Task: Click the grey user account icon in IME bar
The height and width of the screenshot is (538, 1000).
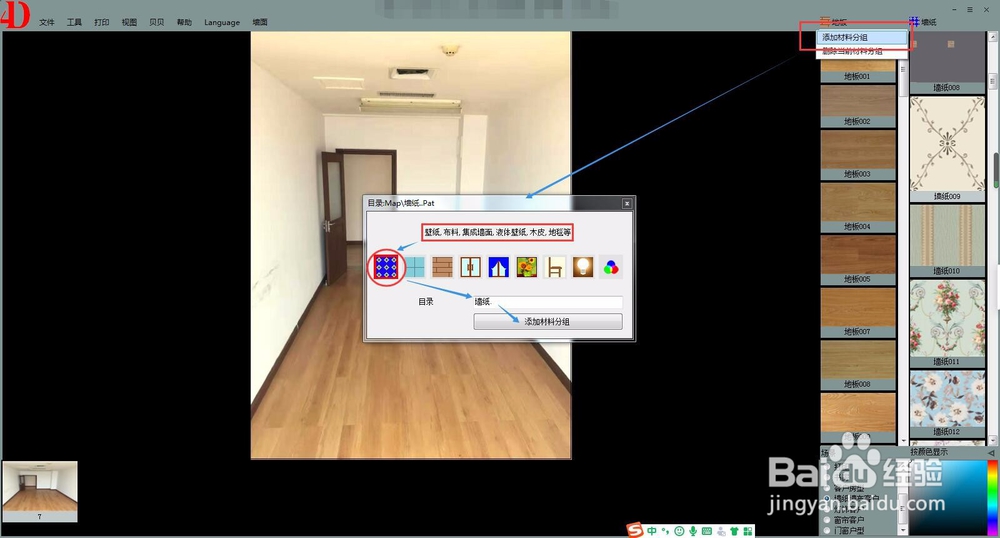Action: [721, 530]
